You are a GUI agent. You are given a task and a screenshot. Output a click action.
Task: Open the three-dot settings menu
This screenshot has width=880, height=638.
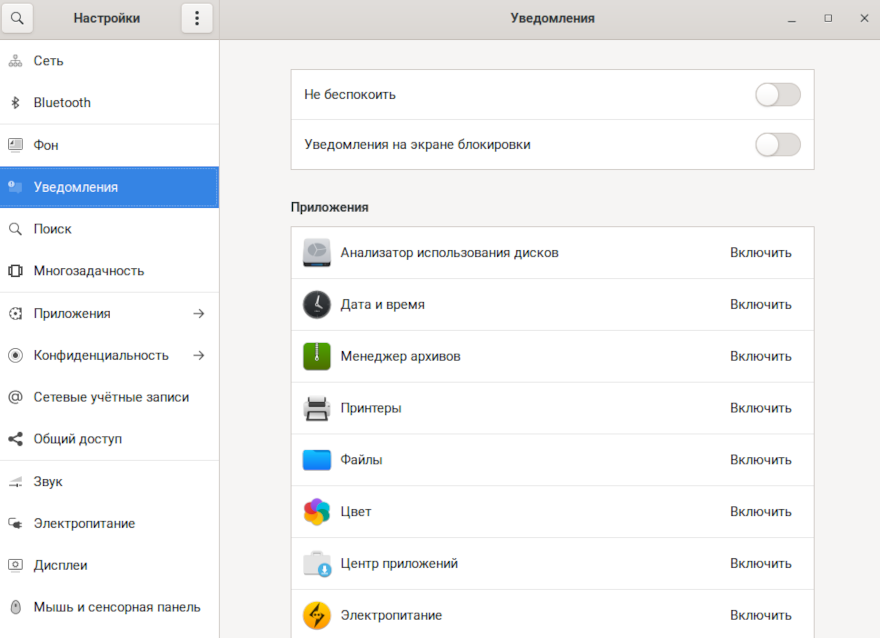[x=196, y=18]
